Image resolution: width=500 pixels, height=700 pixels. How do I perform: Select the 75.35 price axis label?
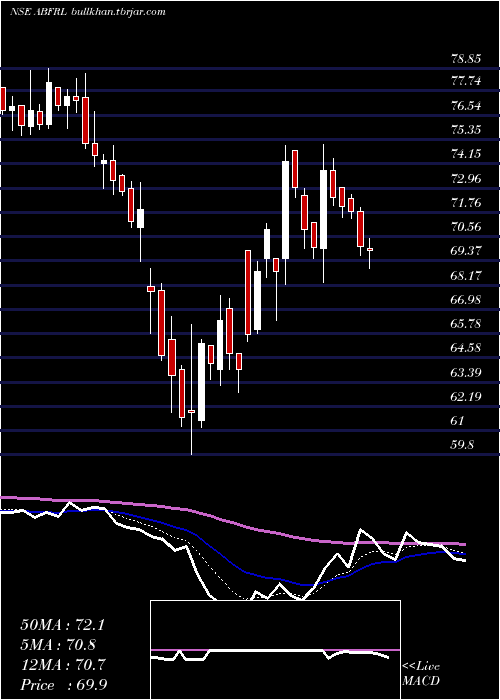[x=466, y=130]
